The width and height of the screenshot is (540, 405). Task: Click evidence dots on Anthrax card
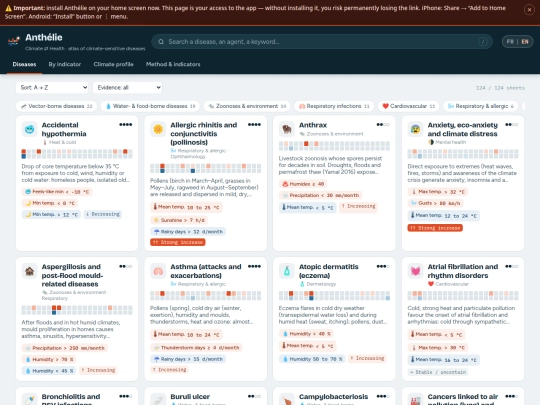click(x=383, y=125)
